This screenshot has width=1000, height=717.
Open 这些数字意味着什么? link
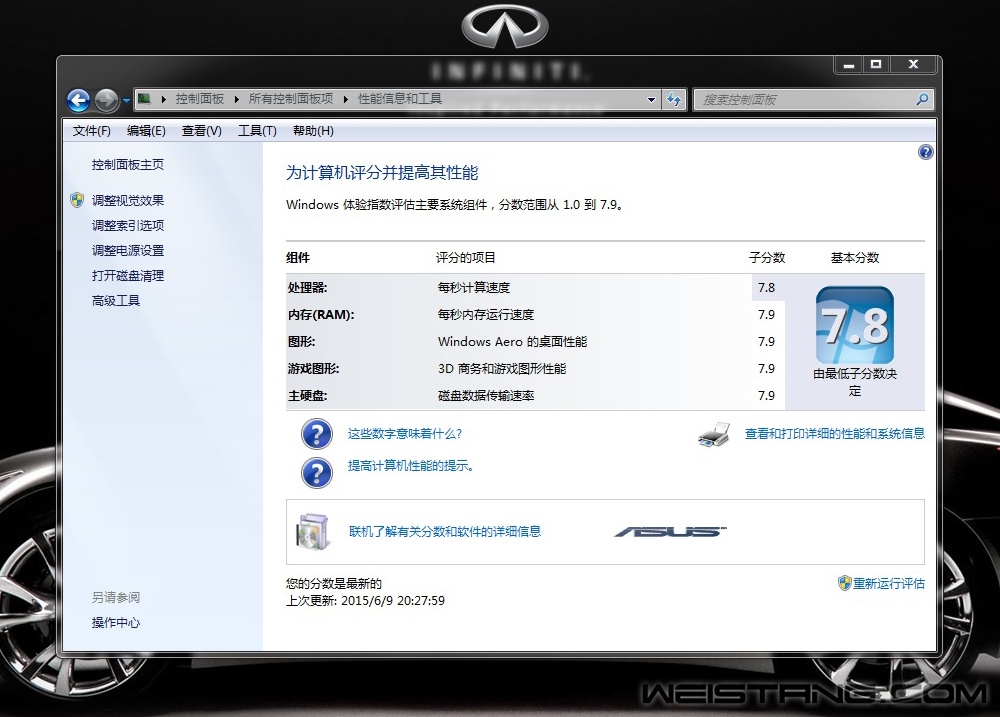404,434
